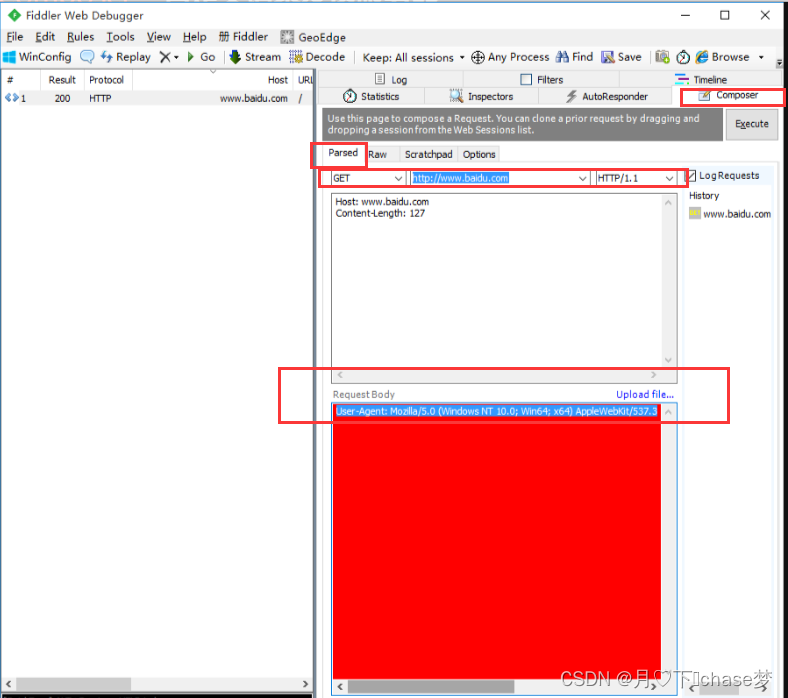Toggle the Log Requests checkbox
This screenshot has width=788, height=698.
(691, 175)
